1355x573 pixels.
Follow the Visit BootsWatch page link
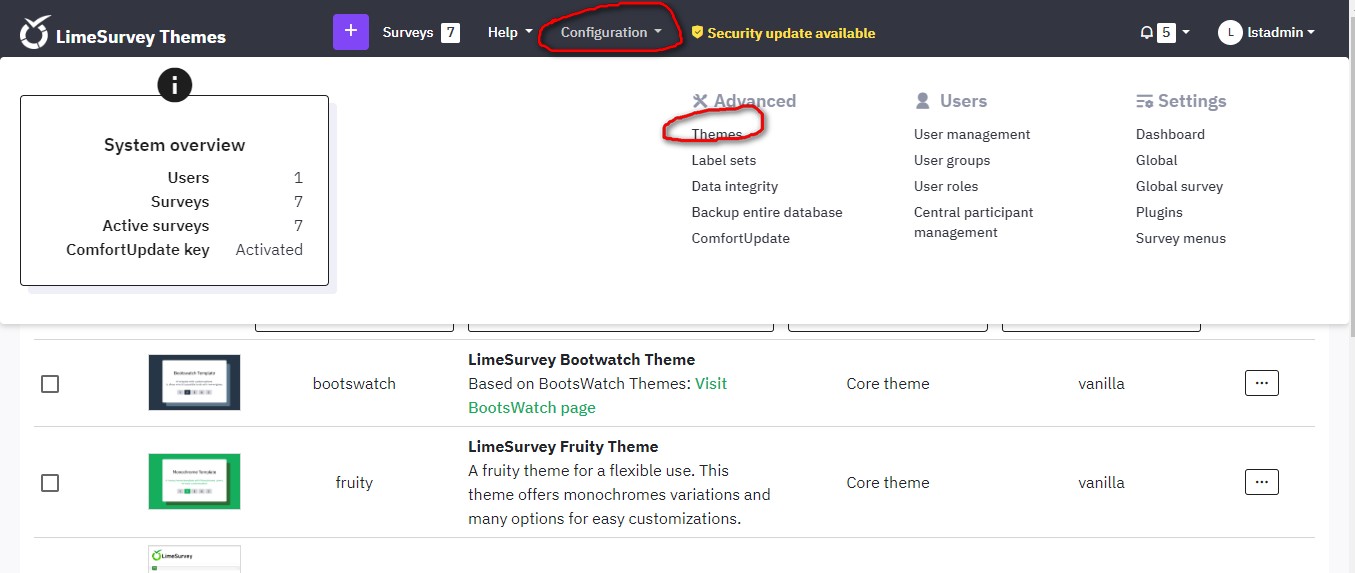(x=598, y=396)
